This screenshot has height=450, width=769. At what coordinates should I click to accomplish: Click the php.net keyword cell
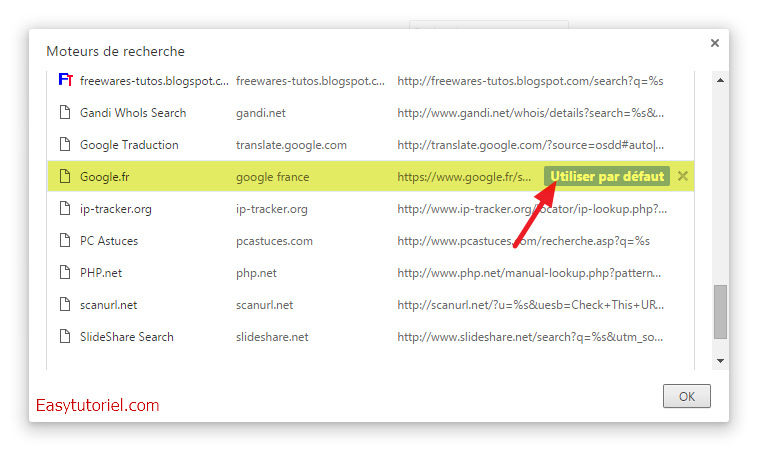[x=256, y=273]
